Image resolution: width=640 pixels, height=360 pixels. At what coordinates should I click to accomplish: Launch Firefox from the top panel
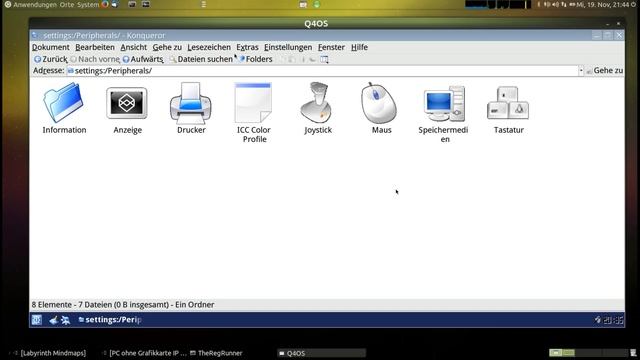click(x=105, y=4)
